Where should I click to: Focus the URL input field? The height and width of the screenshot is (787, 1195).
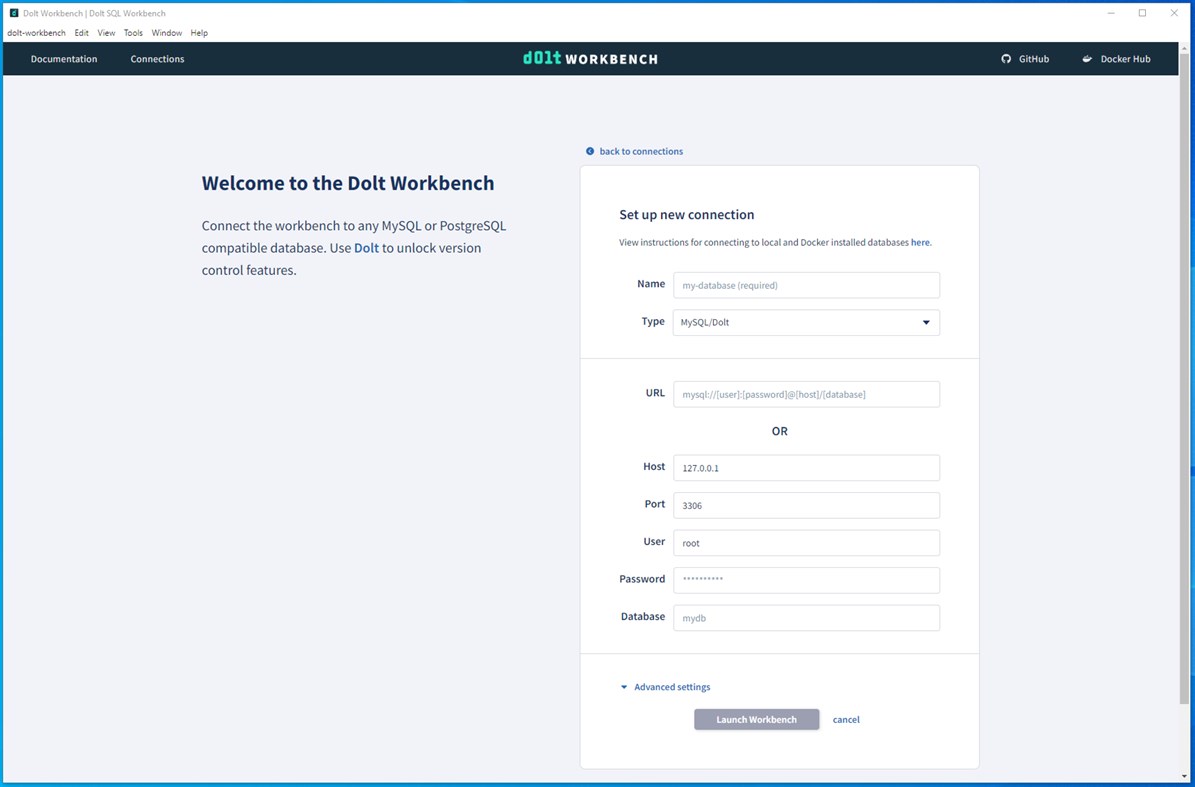(806, 394)
